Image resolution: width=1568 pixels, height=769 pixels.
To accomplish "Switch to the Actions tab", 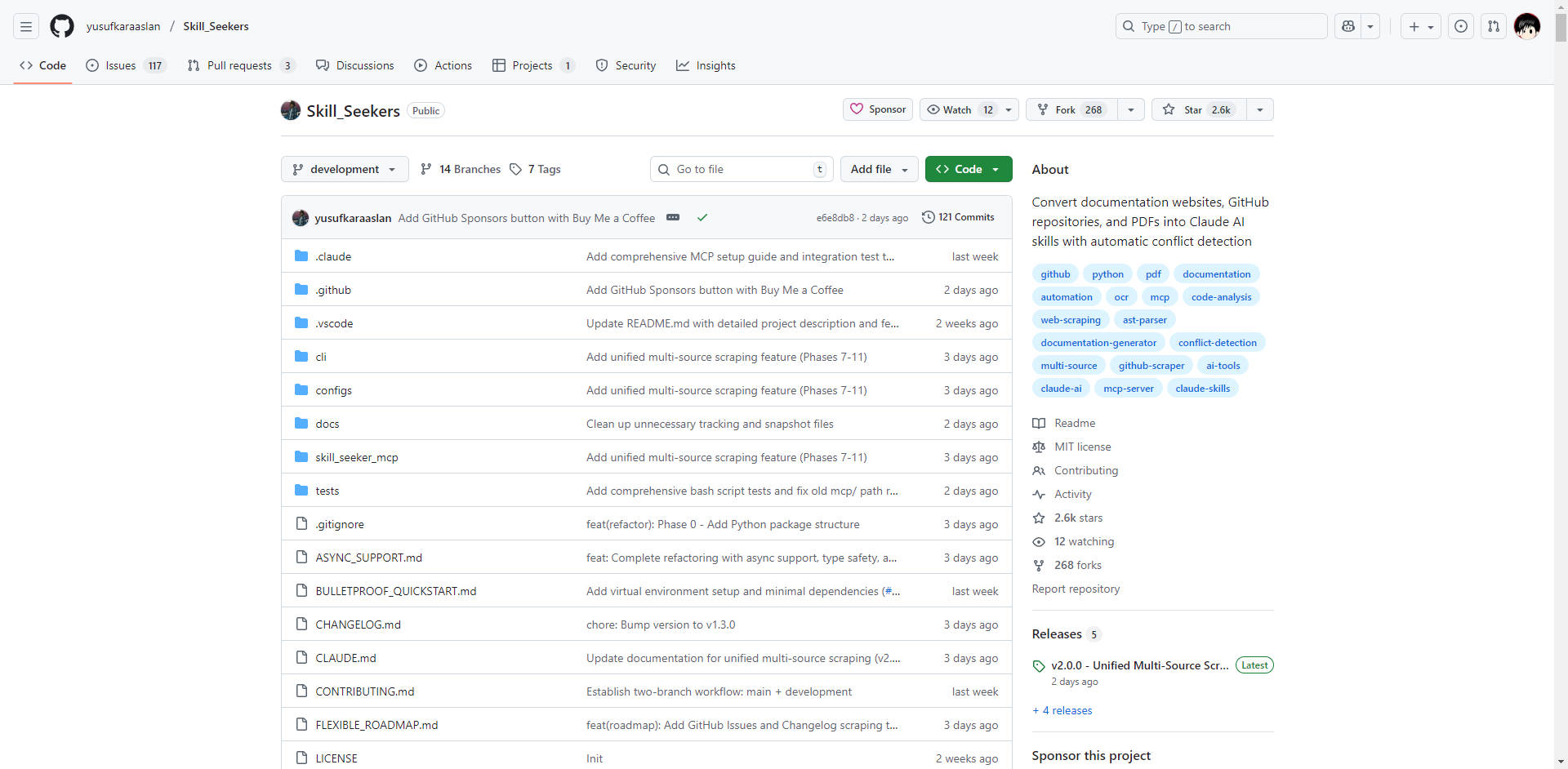I will click(x=443, y=65).
